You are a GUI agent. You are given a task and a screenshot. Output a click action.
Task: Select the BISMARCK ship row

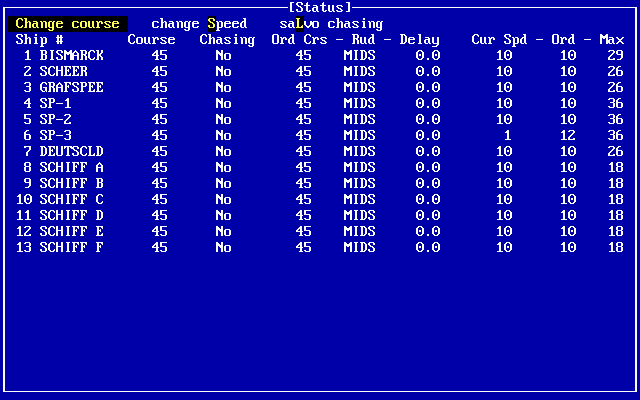click(320, 55)
